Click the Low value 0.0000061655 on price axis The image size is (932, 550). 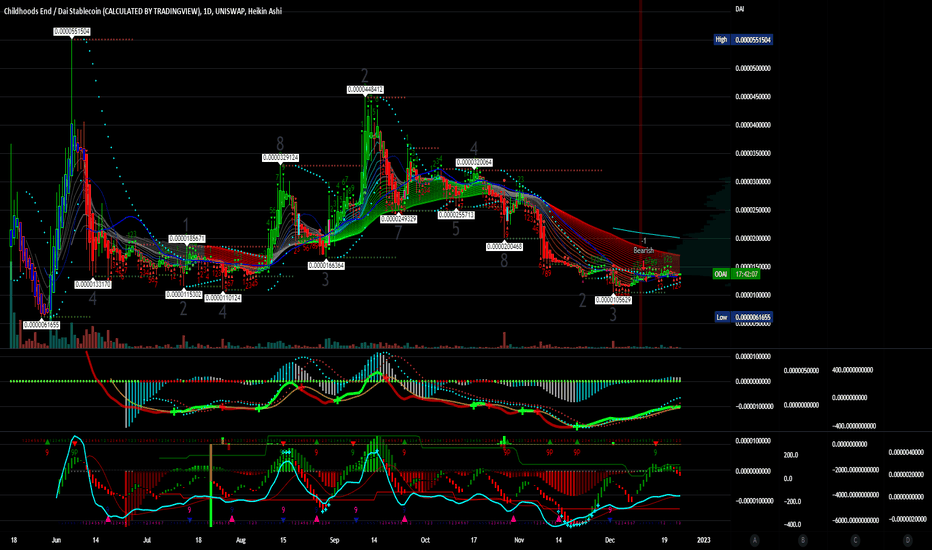(752, 317)
